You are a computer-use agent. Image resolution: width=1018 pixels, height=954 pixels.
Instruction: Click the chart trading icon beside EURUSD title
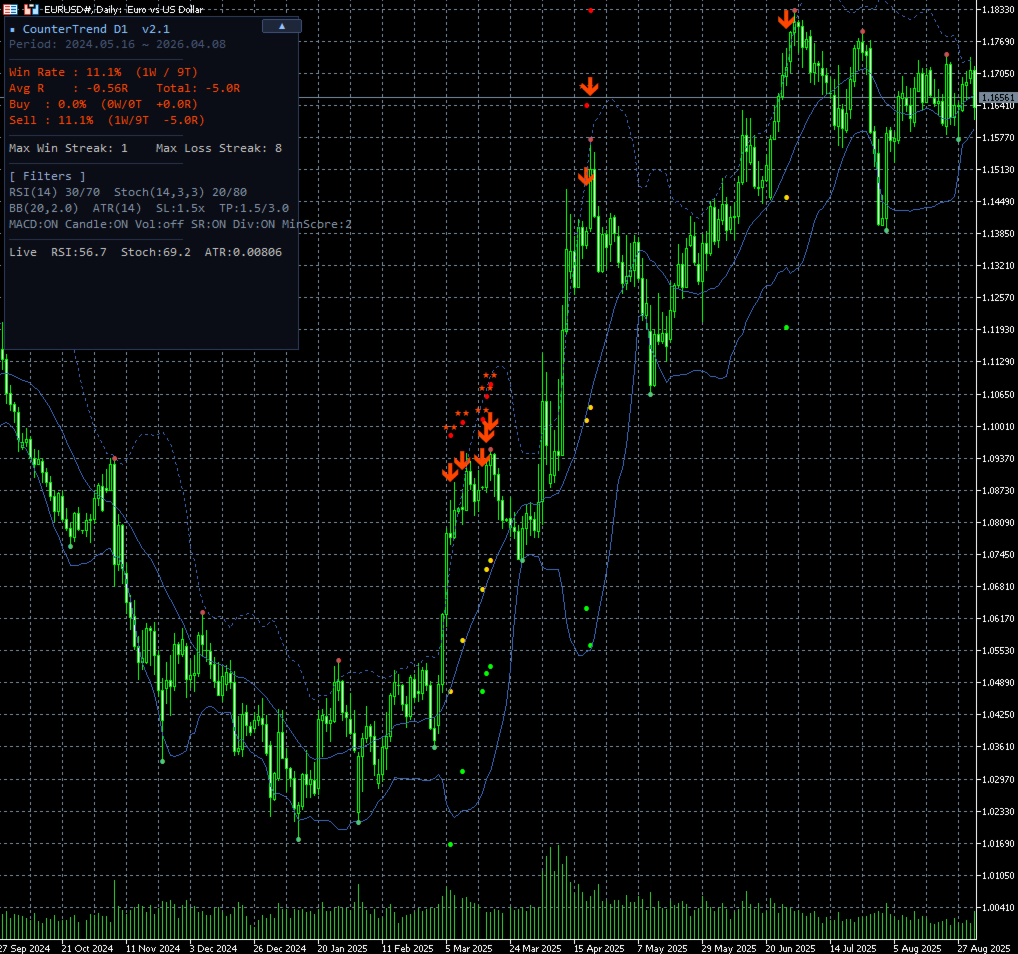[x=31, y=9]
